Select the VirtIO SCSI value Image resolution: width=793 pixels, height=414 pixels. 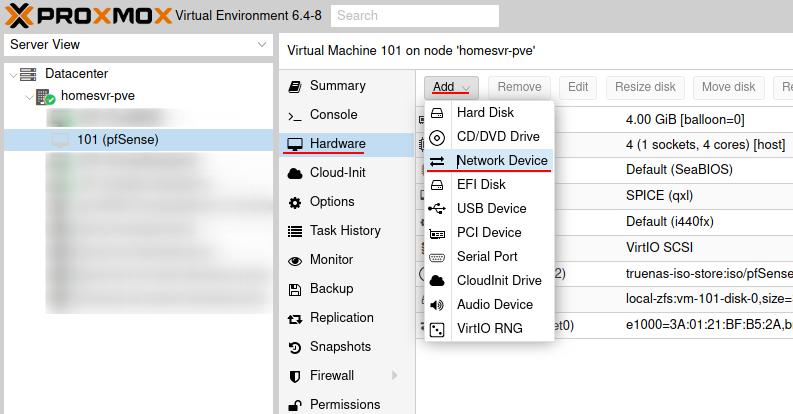point(659,247)
